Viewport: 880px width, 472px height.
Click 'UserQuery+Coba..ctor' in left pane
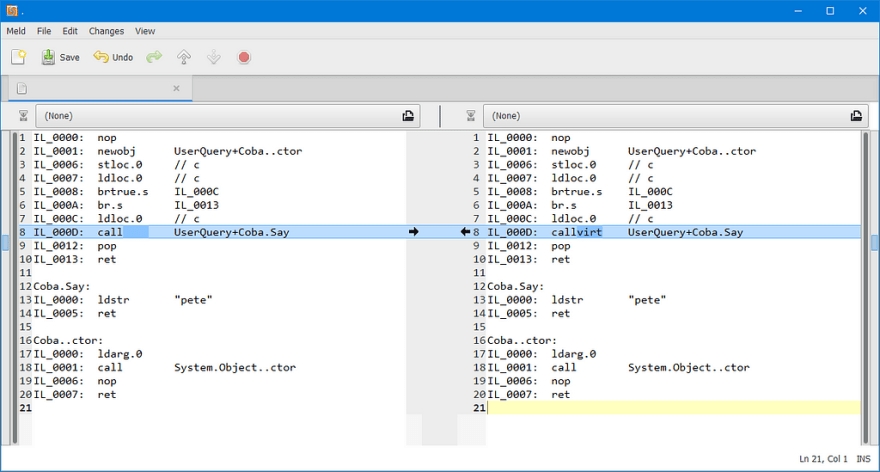[238, 151]
